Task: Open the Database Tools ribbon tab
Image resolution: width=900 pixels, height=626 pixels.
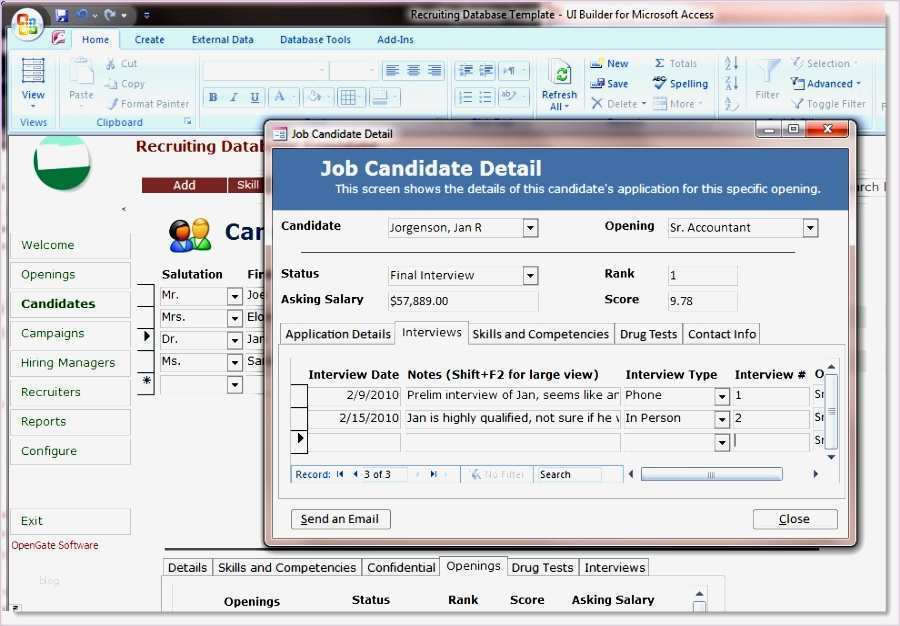Action: 315,40
